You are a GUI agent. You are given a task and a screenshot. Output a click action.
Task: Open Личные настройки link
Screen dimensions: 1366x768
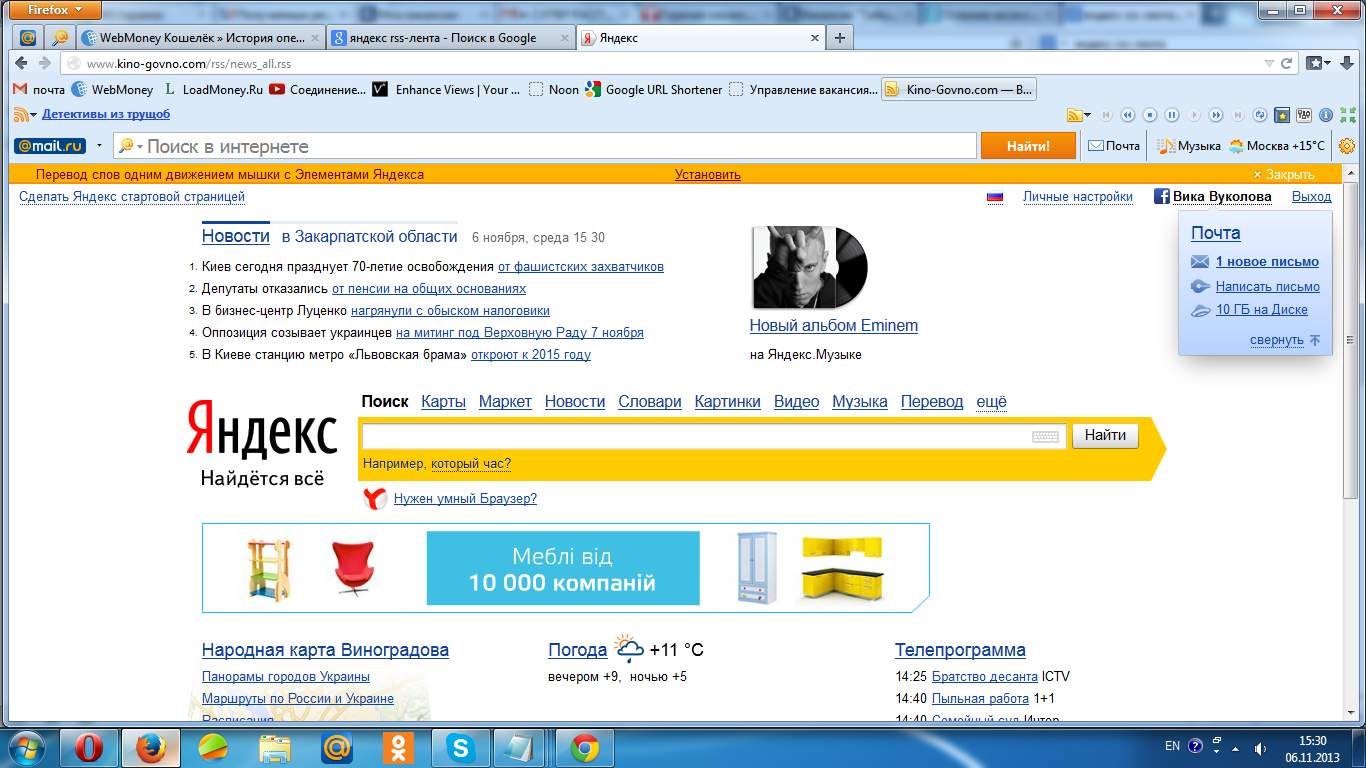click(x=1078, y=197)
